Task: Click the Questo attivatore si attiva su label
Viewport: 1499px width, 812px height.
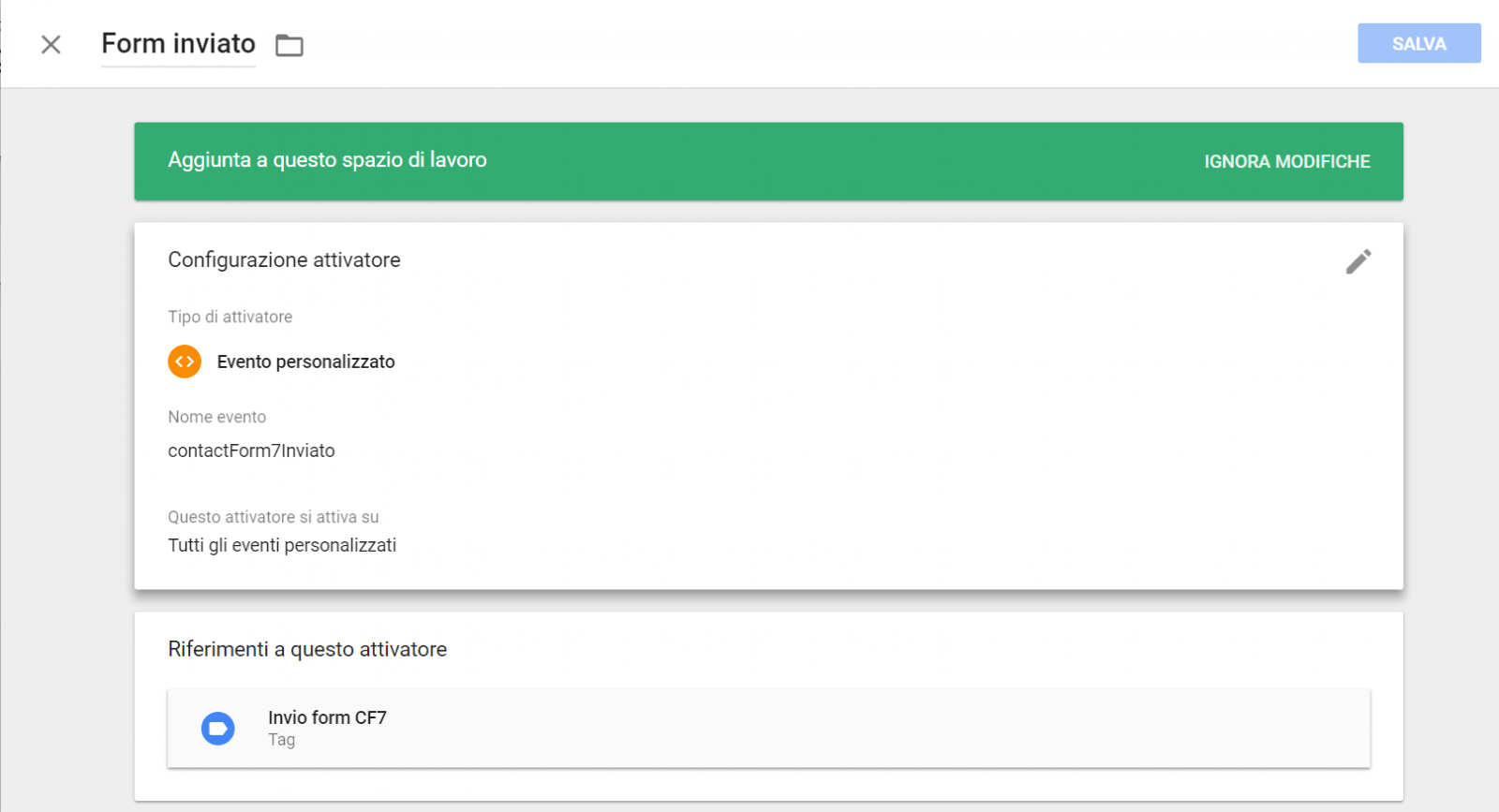Action: (274, 517)
